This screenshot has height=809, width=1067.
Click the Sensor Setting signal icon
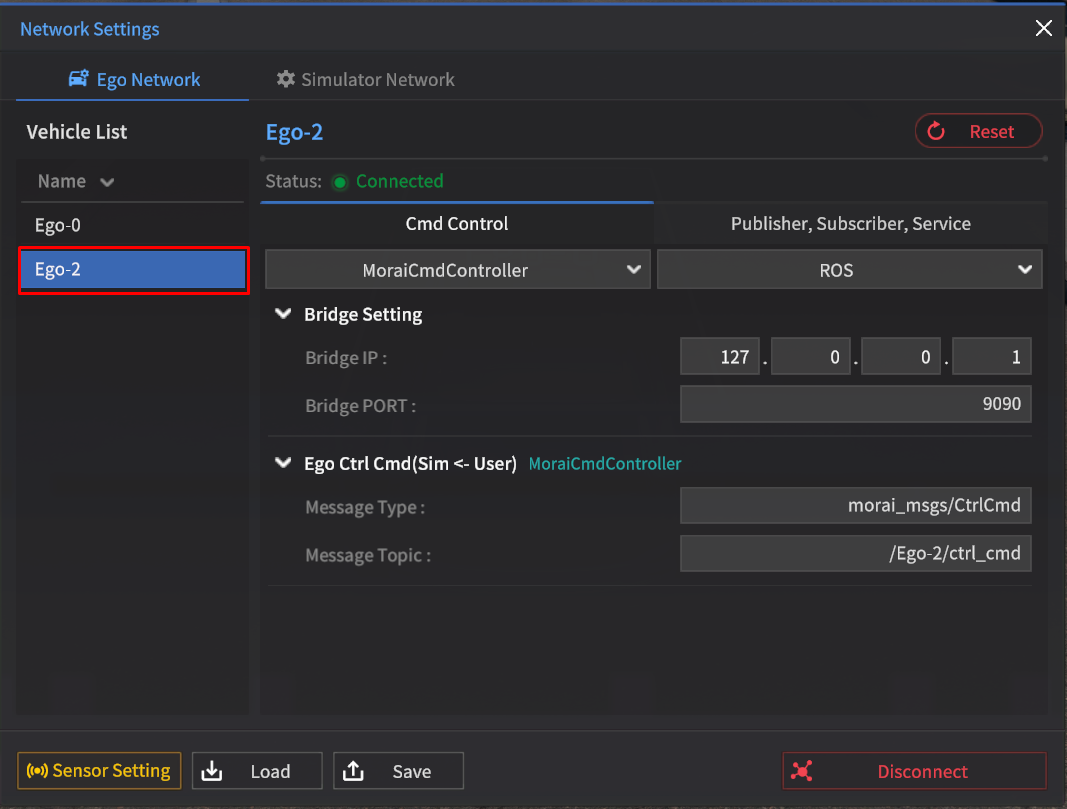pos(37,771)
